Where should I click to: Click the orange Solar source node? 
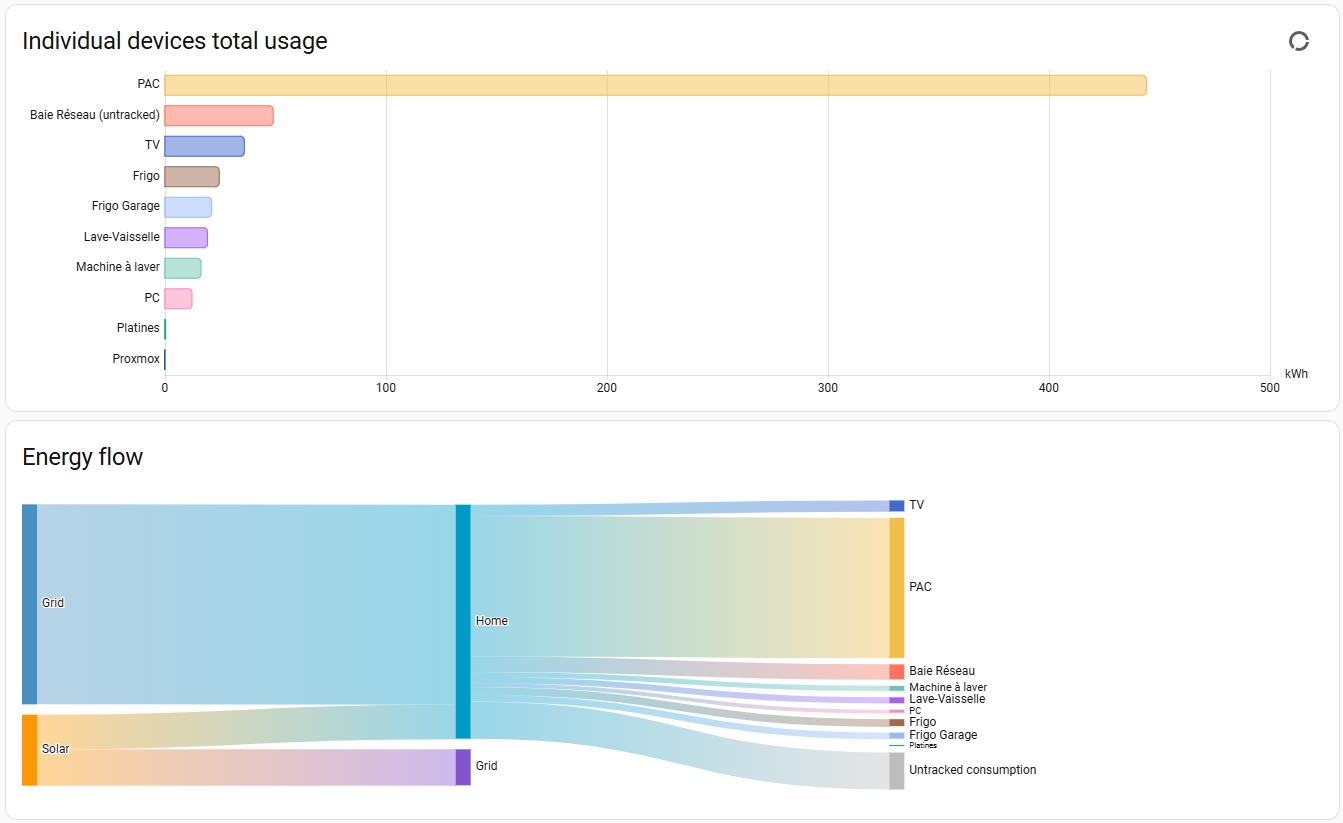tap(29, 749)
